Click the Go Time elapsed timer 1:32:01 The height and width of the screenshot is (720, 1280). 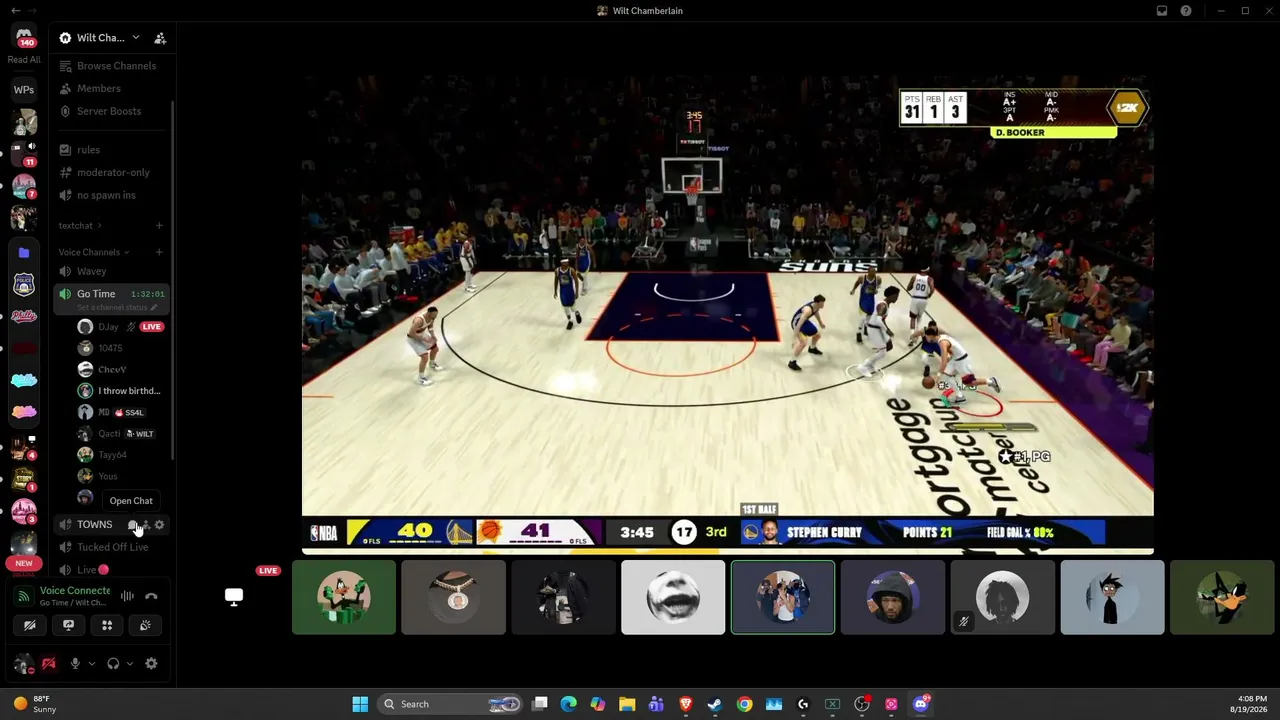148,294
